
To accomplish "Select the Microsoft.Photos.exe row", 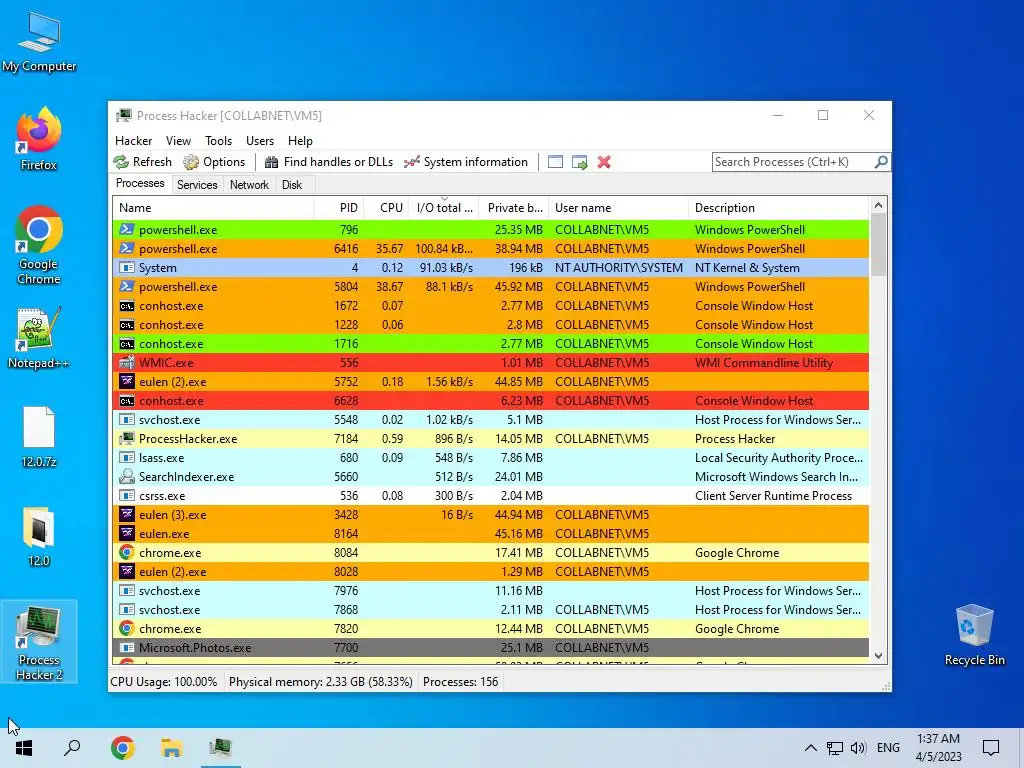I will [490, 648].
